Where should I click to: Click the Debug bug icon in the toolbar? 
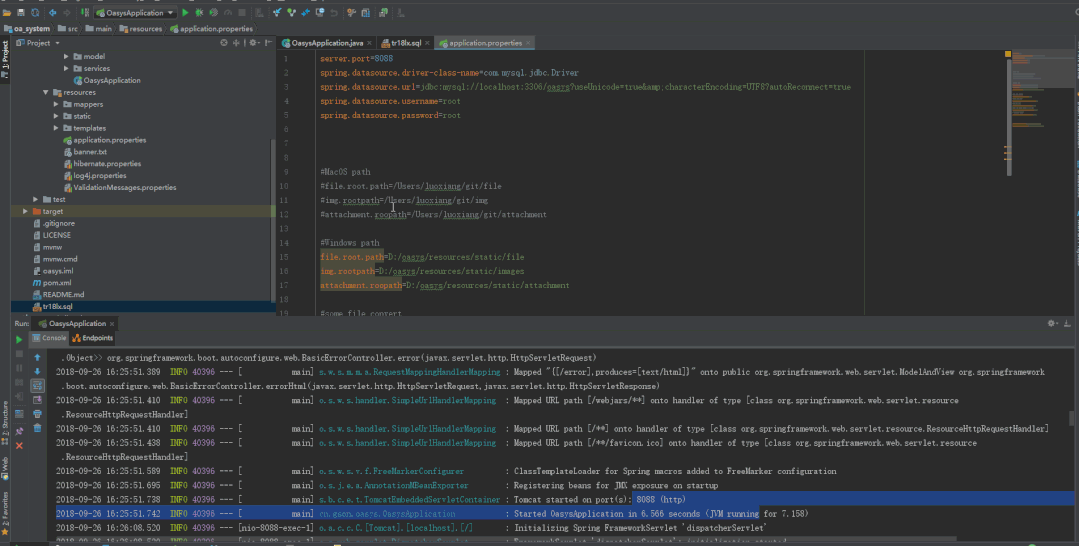coord(199,13)
